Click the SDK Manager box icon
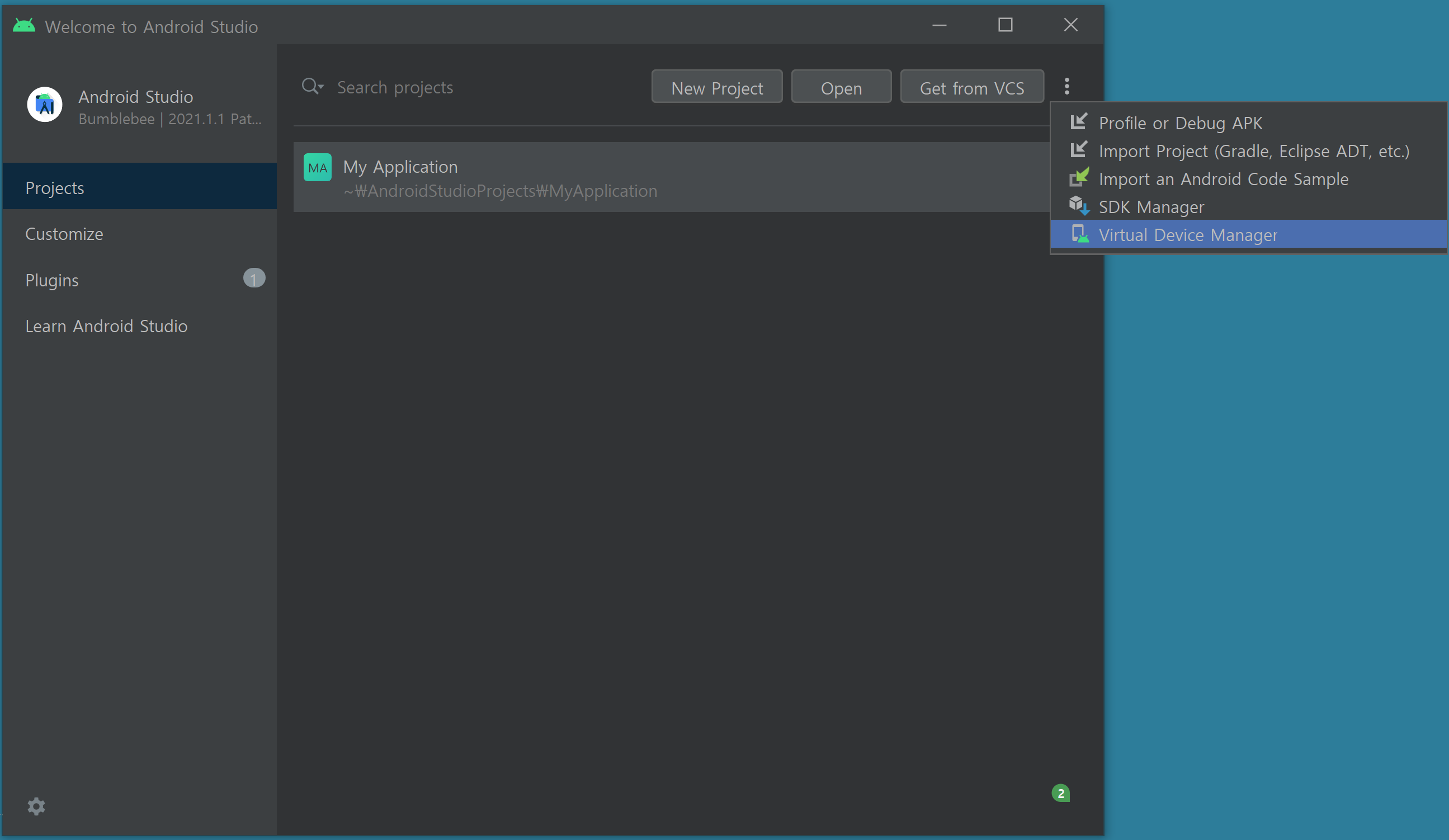 [1079, 206]
